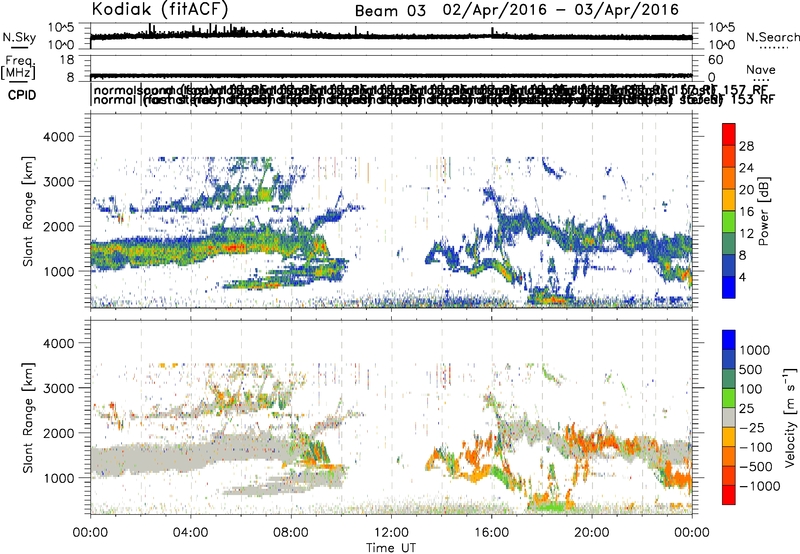The image size is (800, 554).
Task: Pick the red top segment of power colorbar
Action: (729, 135)
